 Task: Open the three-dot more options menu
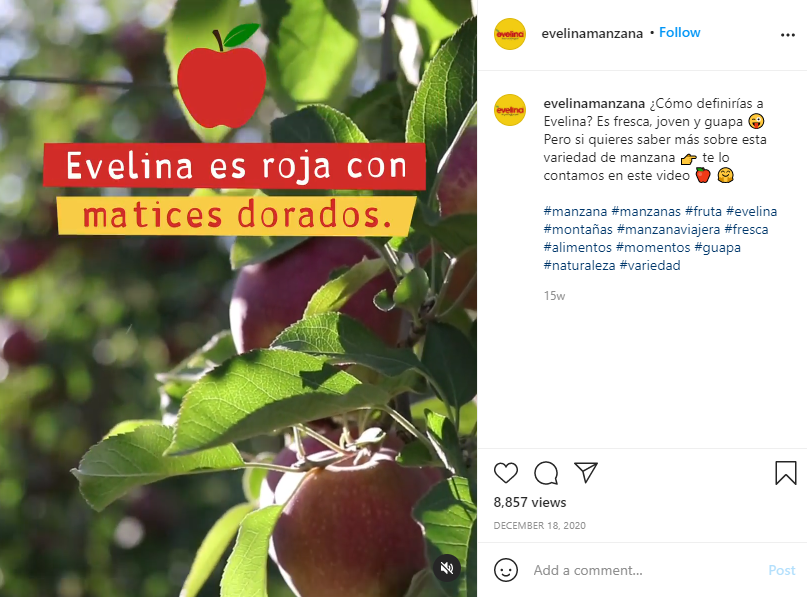tap(787, 35)
